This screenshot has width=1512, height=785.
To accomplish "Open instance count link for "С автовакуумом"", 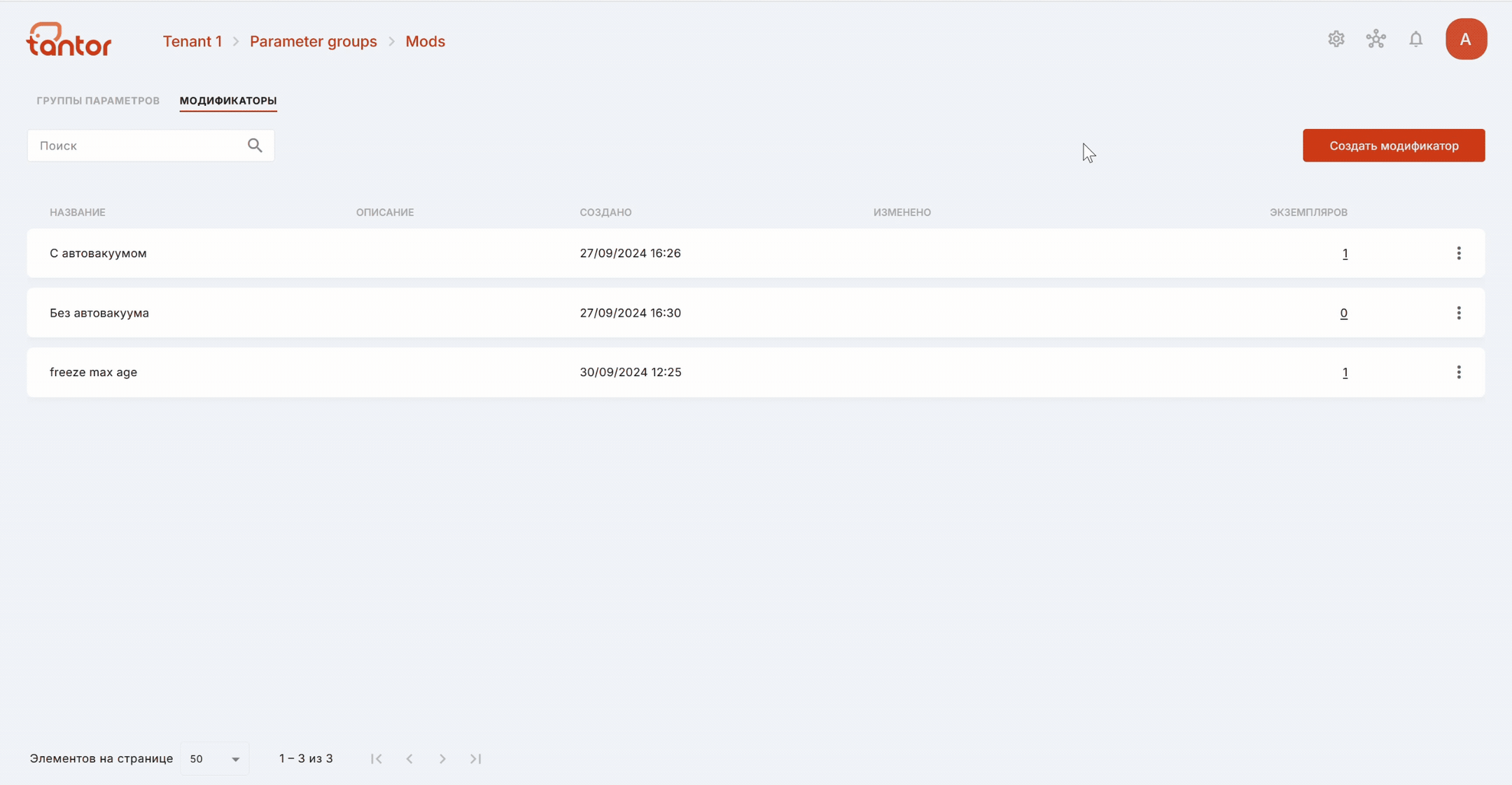I will coord(1345,253).
